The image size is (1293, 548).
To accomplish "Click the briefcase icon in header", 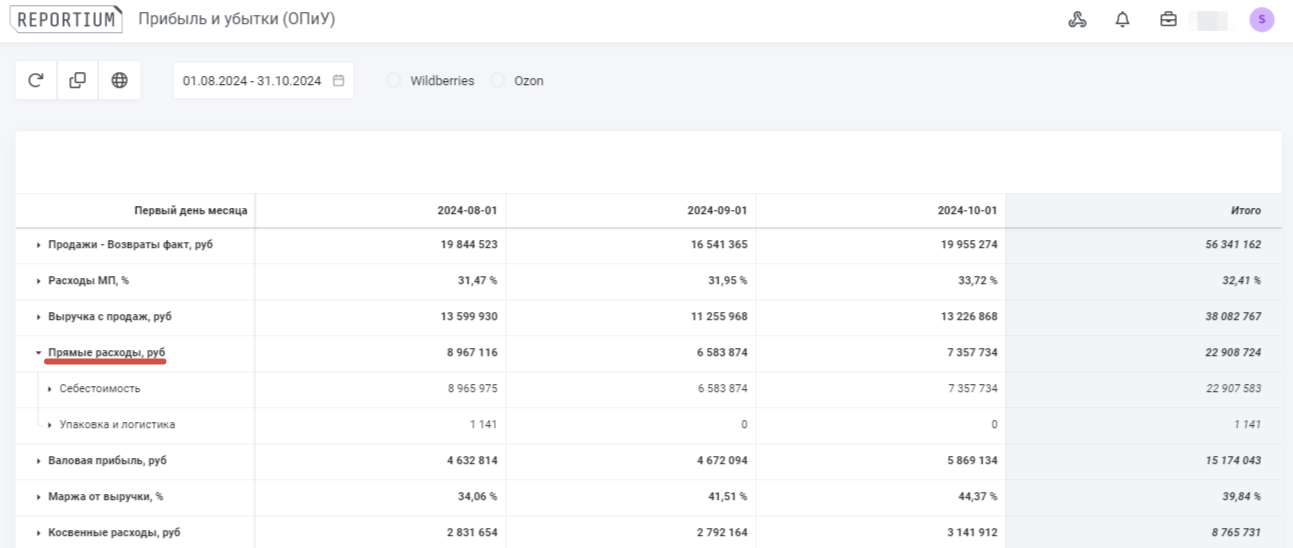I will (x=1168, y=20).
